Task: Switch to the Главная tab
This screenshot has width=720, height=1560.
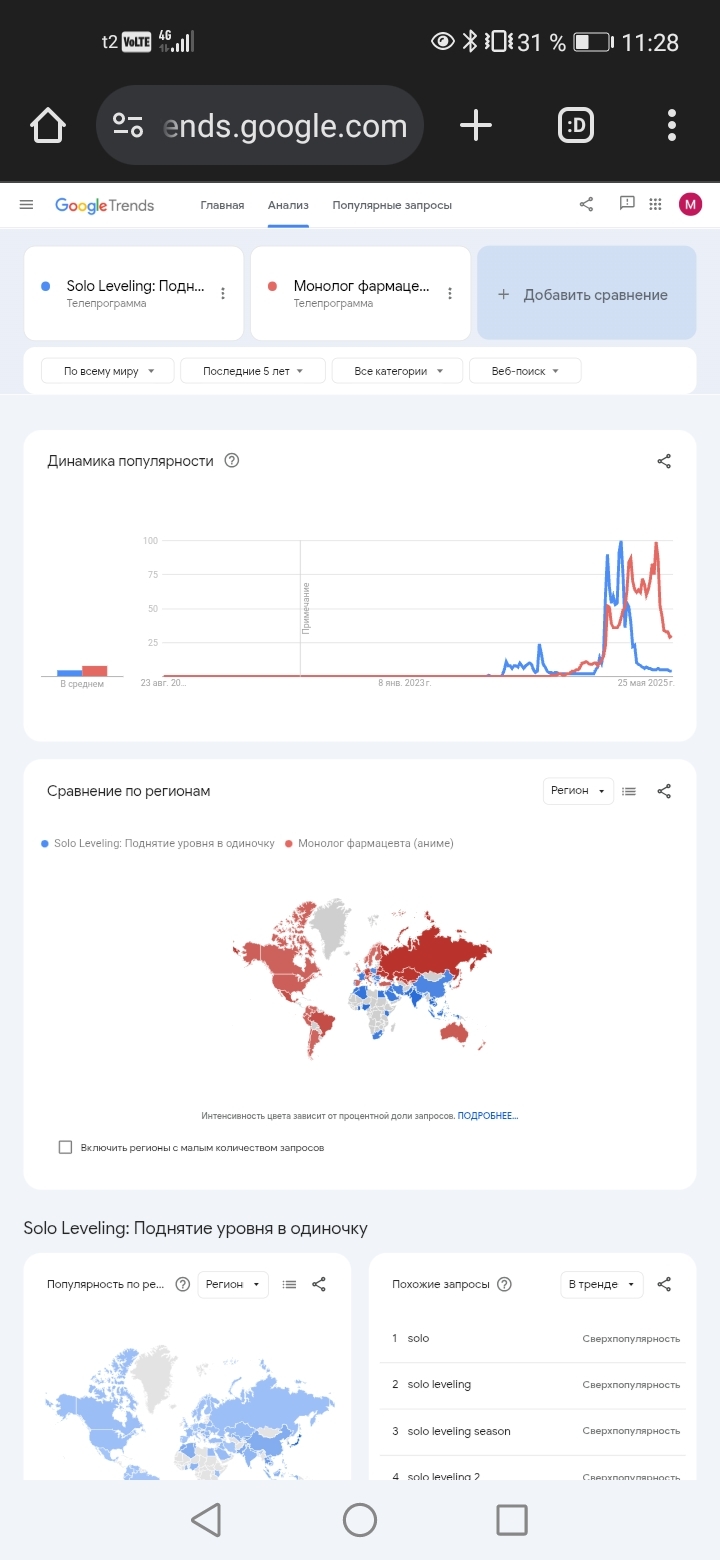Action: pyautogui.click(x=222, y=205)
